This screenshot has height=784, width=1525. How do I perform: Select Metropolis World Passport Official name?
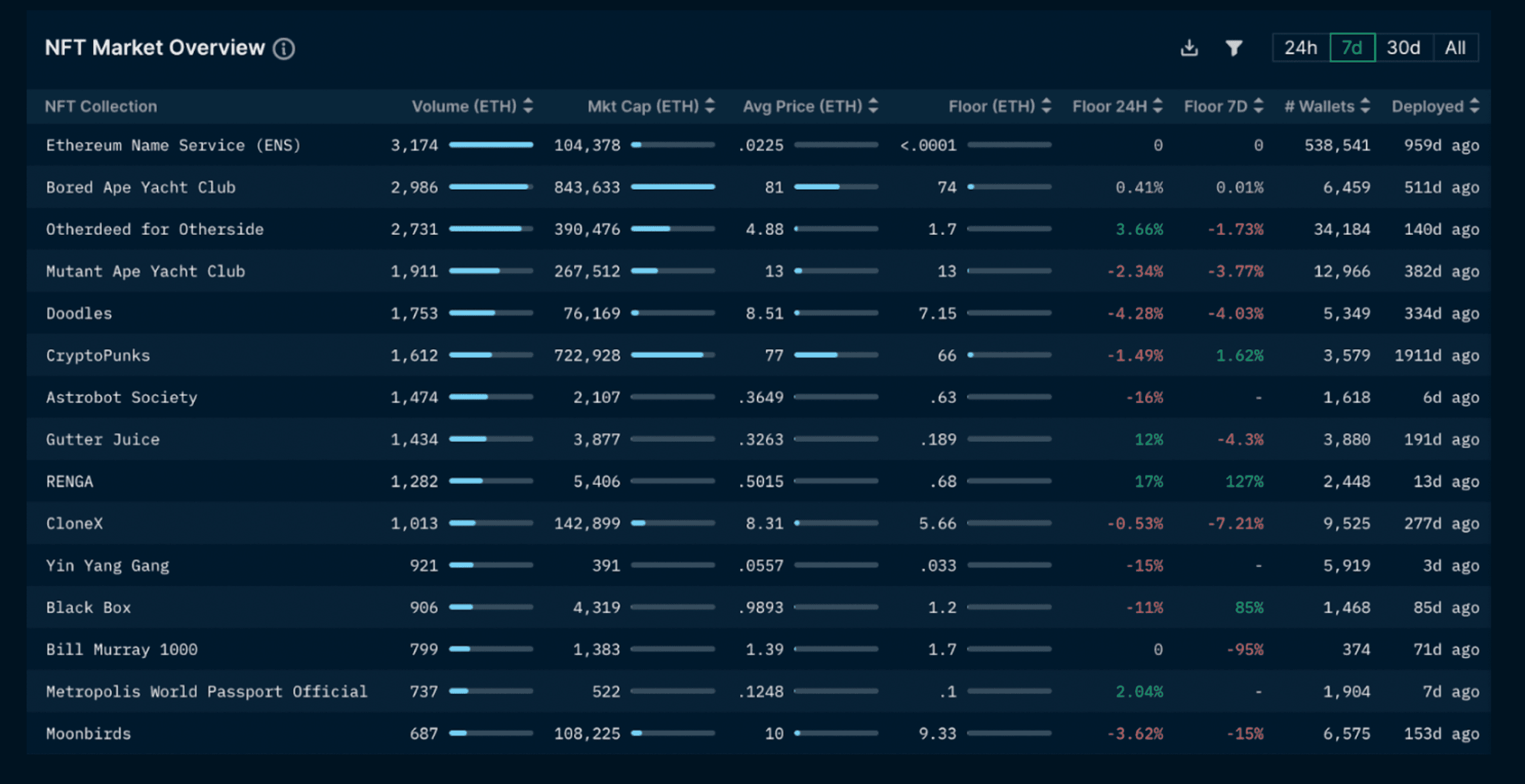[x=207, y=691]
